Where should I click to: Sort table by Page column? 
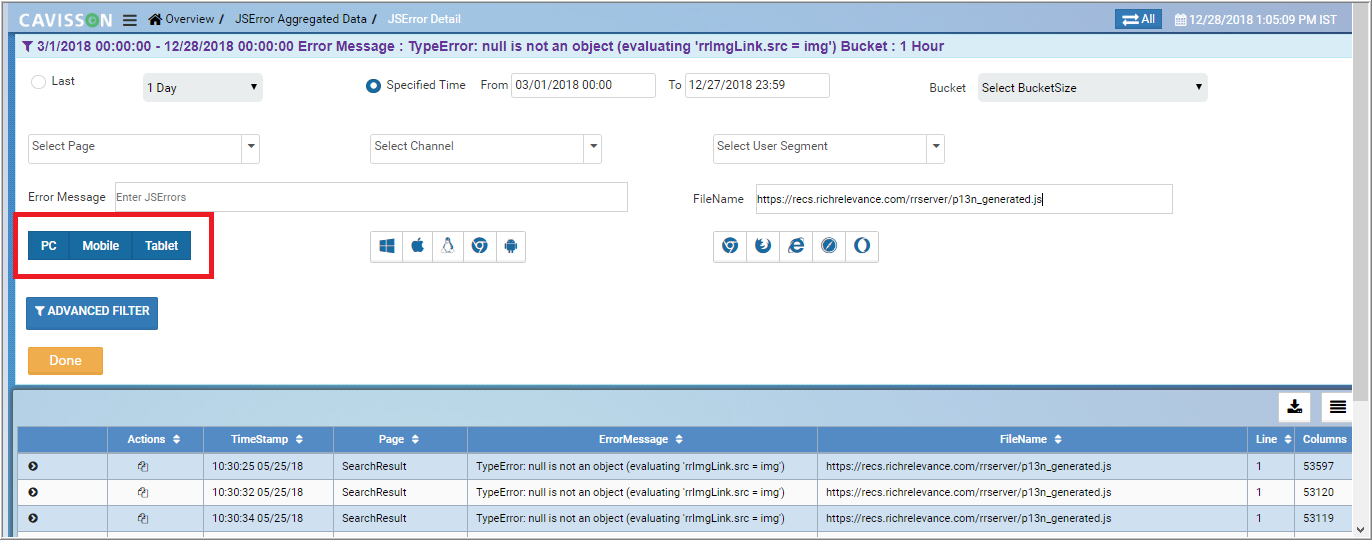pos(415,439)
